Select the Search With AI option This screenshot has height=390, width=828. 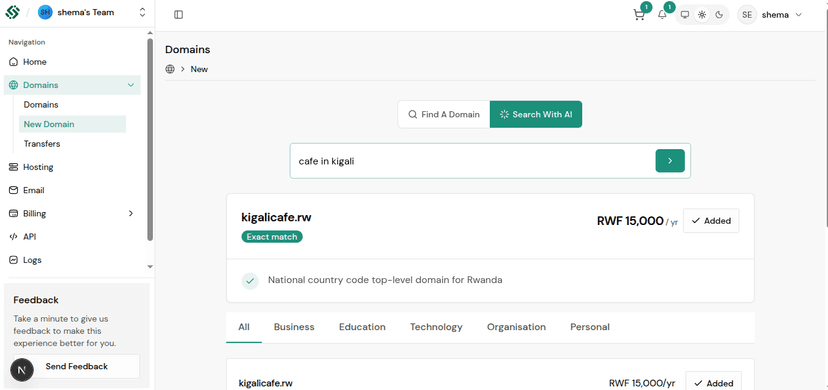coord(536,114)
